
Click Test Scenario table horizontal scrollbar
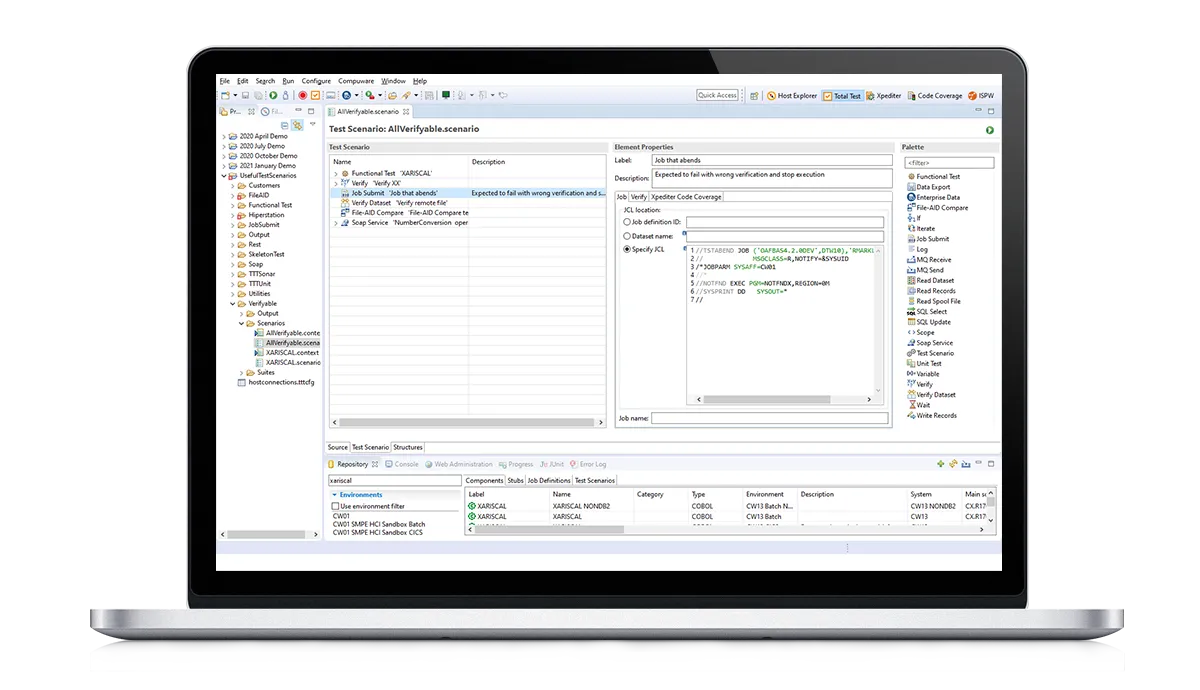pyautogui.click(x=468, y=423)
